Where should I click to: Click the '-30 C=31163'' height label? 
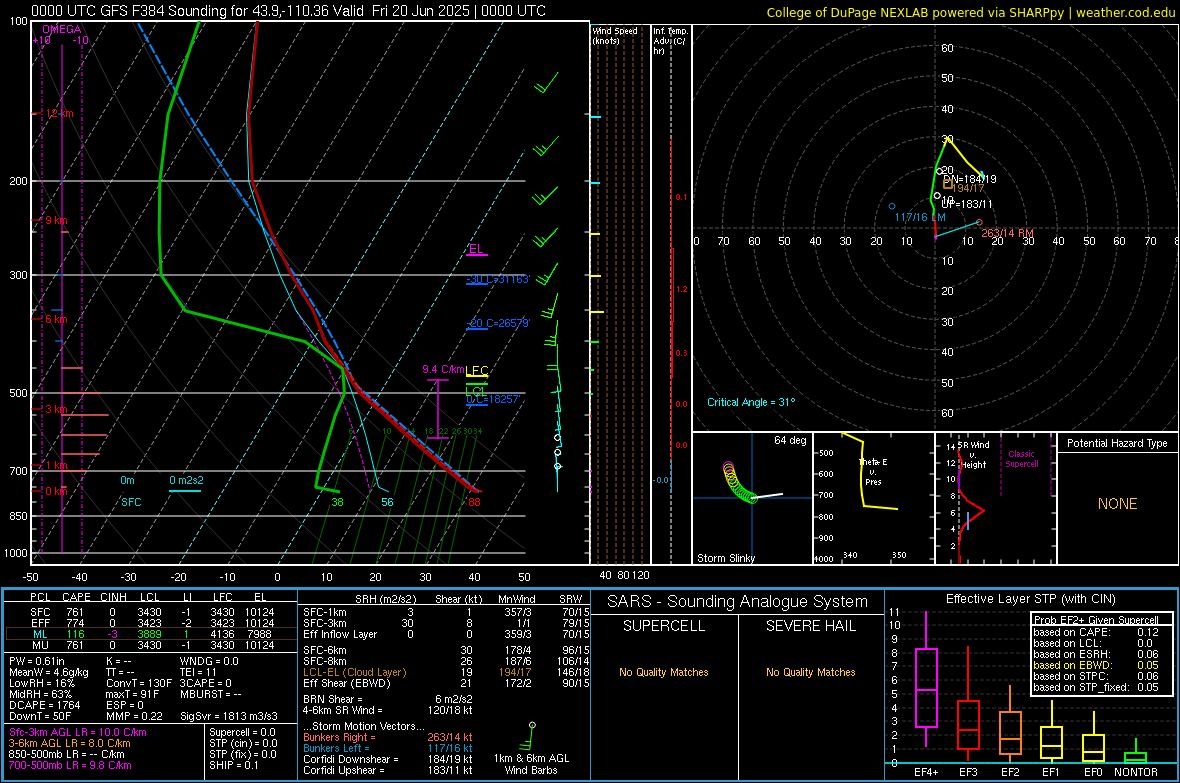[x=497, y=279]
